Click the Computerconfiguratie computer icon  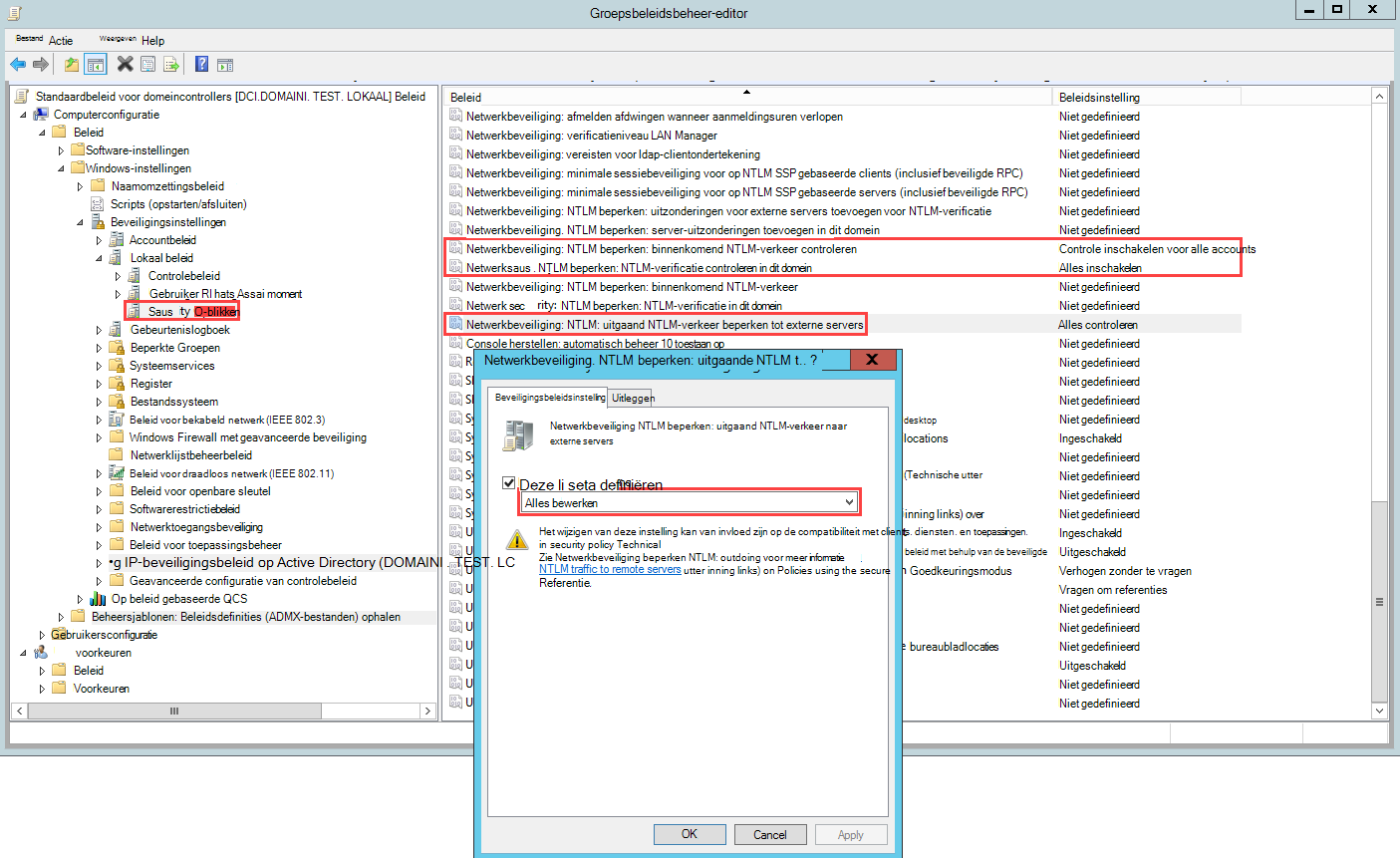[x=42, y=115]
